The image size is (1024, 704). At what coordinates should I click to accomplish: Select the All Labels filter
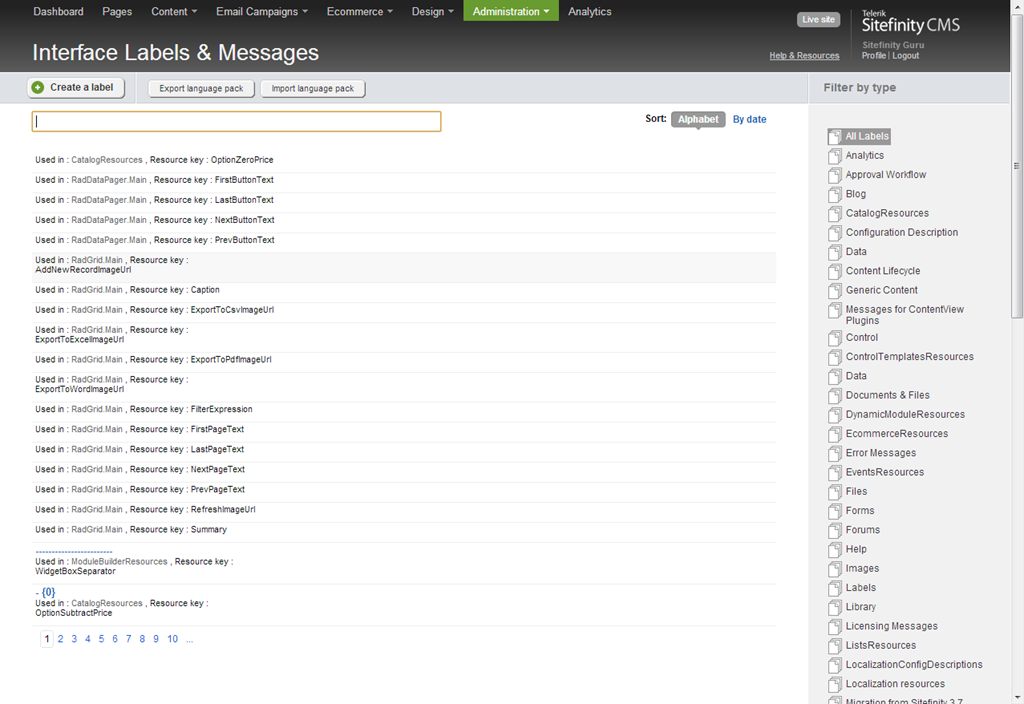click(866, 136)
